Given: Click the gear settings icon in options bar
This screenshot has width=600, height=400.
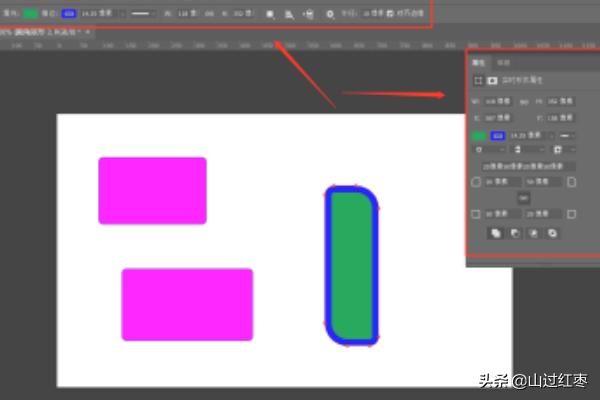Looking at the screenshot, I should [331, 14].
